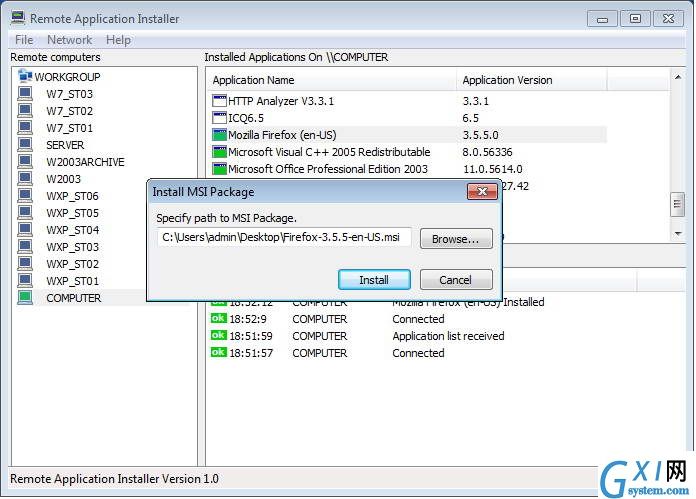Viewport: 696px width, 499px height.
Task: Select the COMPUTER entry in the tree
Action: [x=74, y=298]
